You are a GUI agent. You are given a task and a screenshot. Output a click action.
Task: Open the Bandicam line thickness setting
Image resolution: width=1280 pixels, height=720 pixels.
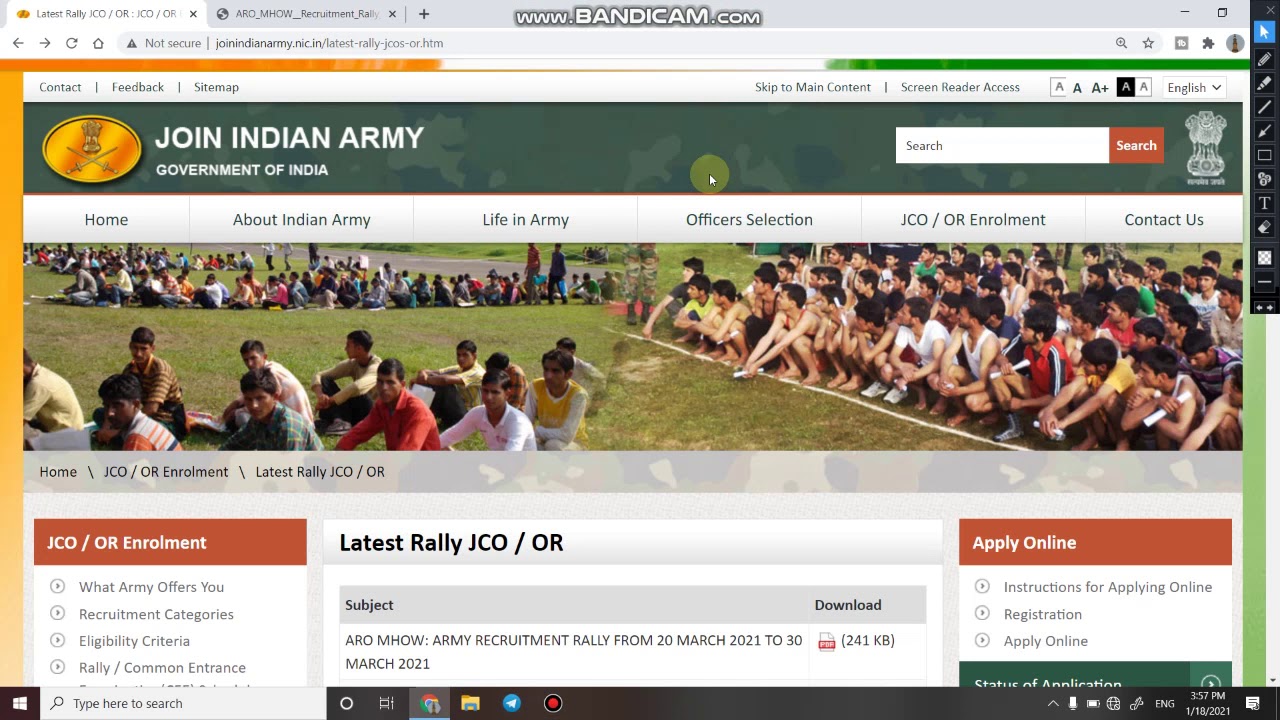pos(1264,282)
